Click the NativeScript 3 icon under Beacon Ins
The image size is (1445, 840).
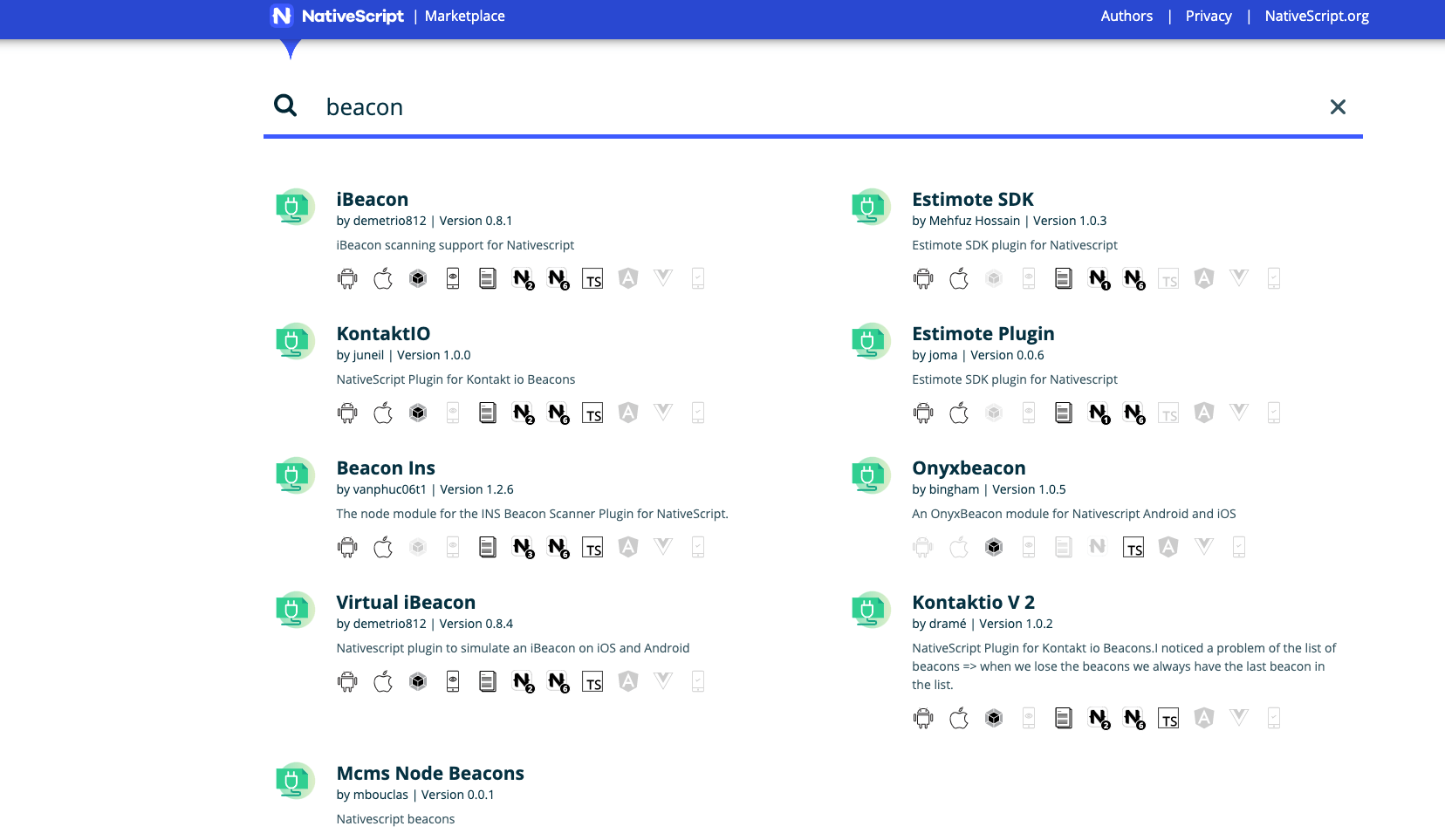click(x=523, y=547)
